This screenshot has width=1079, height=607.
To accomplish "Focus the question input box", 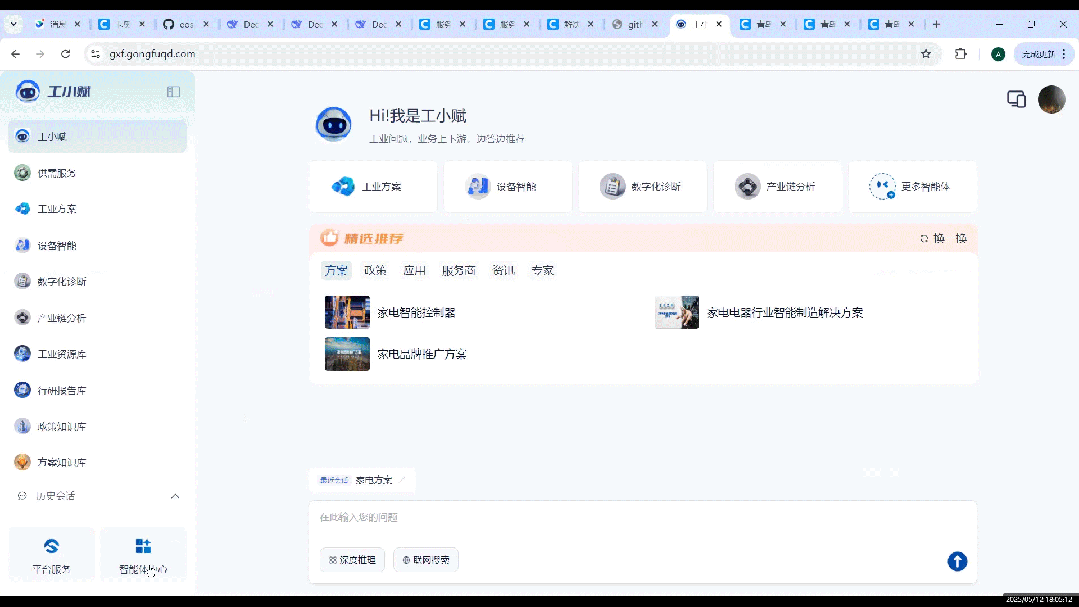I will click(643, 518).
